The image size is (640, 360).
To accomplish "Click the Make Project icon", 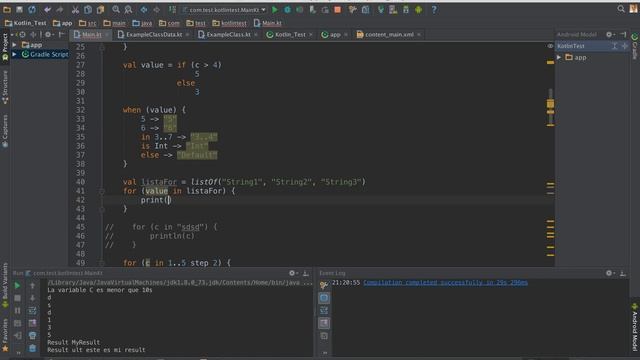I will [172, 9].
